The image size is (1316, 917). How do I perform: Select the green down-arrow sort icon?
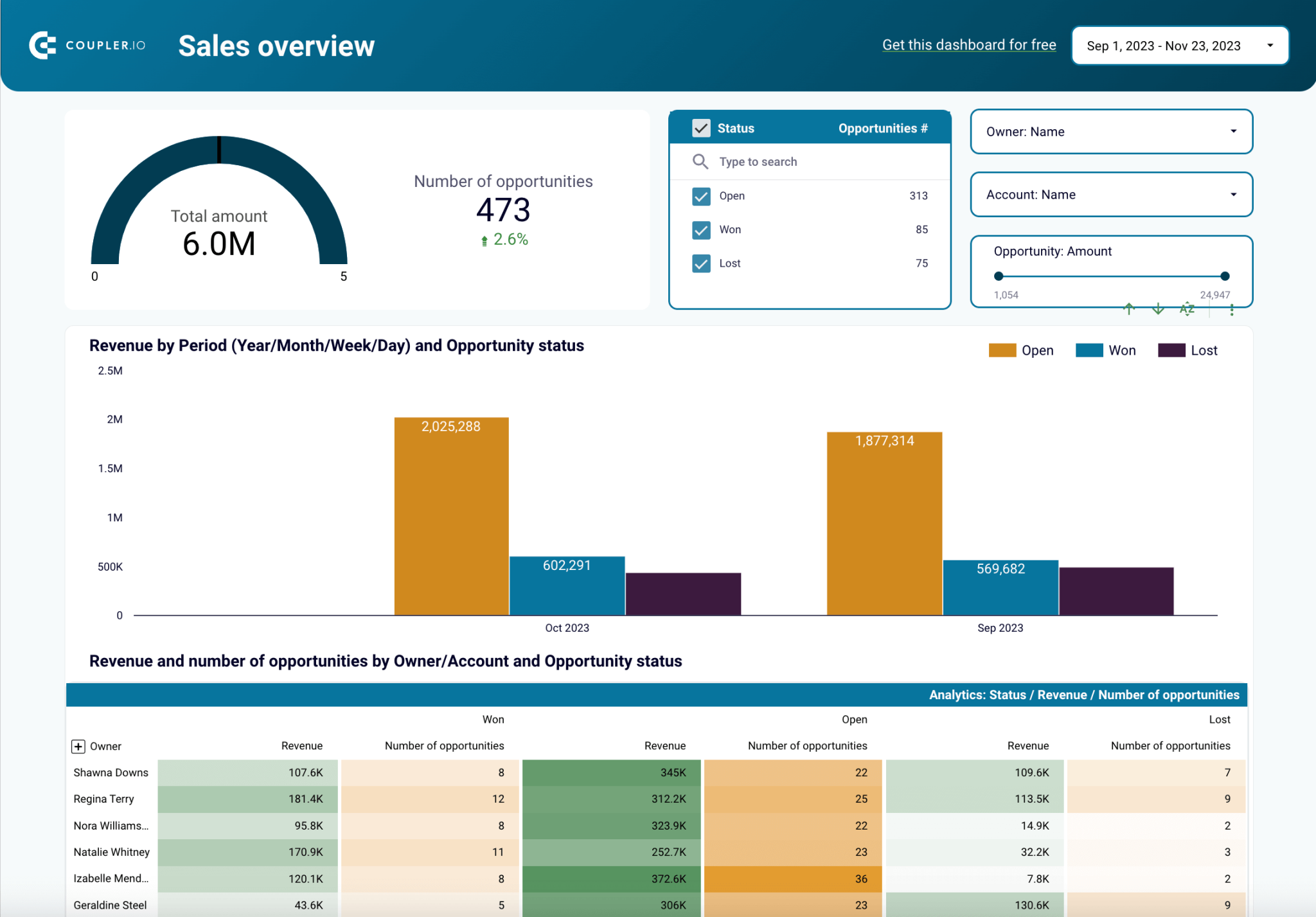pos(1158,309)
